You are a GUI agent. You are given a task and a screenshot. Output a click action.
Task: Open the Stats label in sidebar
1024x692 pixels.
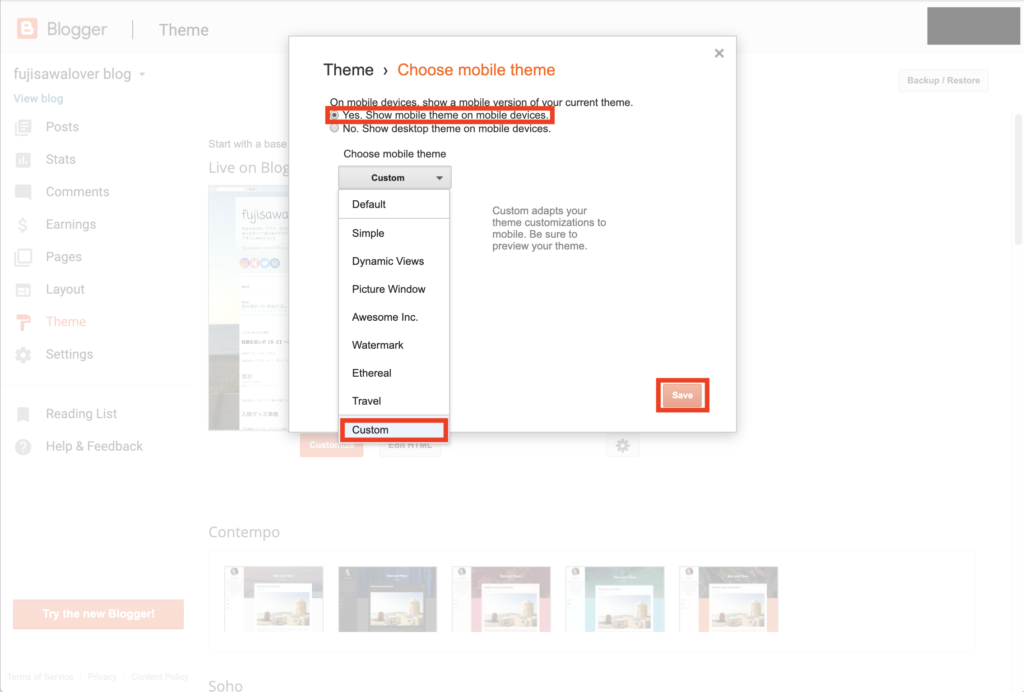pyautogui.click(x=61, y=160)
